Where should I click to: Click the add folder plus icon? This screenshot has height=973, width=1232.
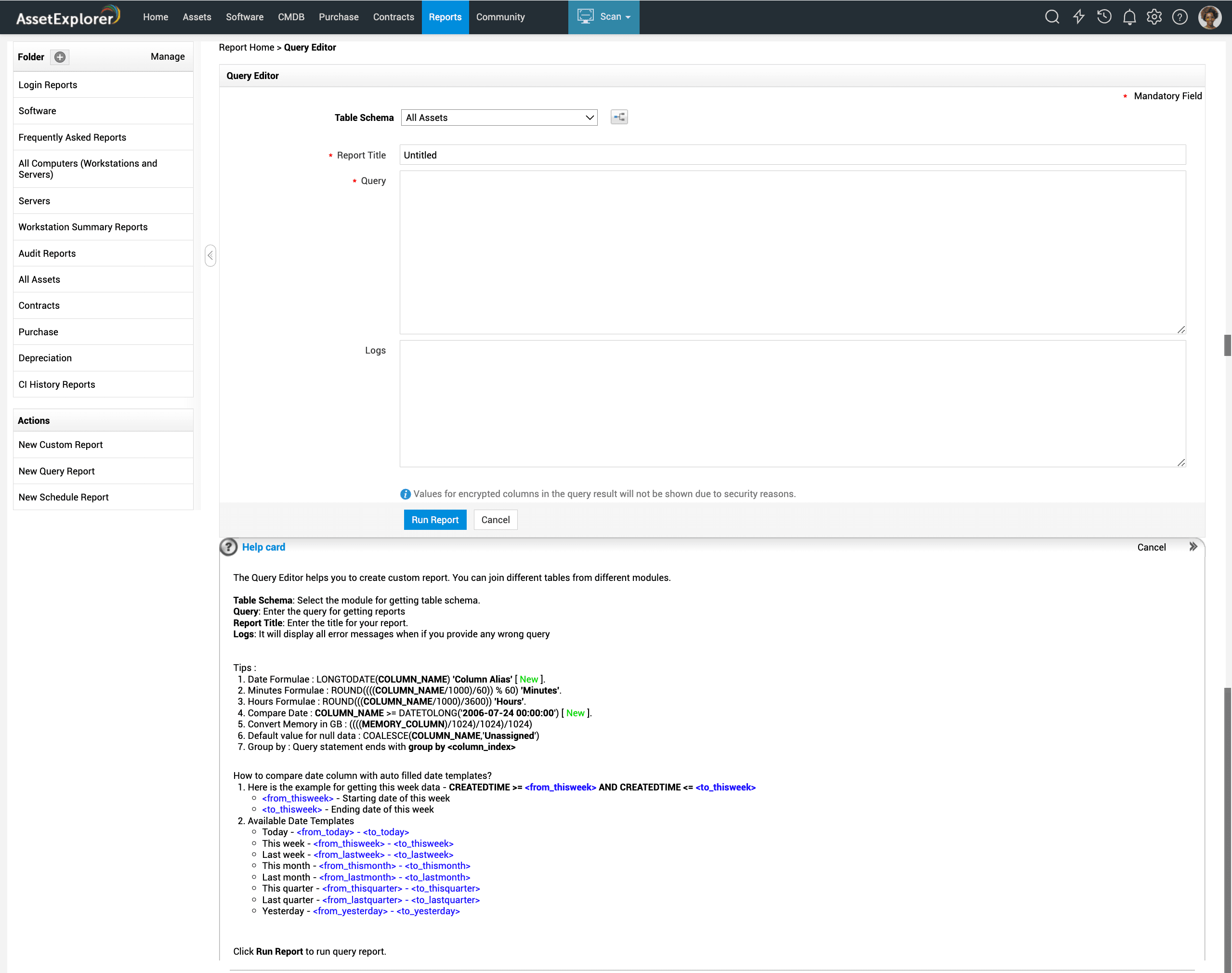(60, 57)
